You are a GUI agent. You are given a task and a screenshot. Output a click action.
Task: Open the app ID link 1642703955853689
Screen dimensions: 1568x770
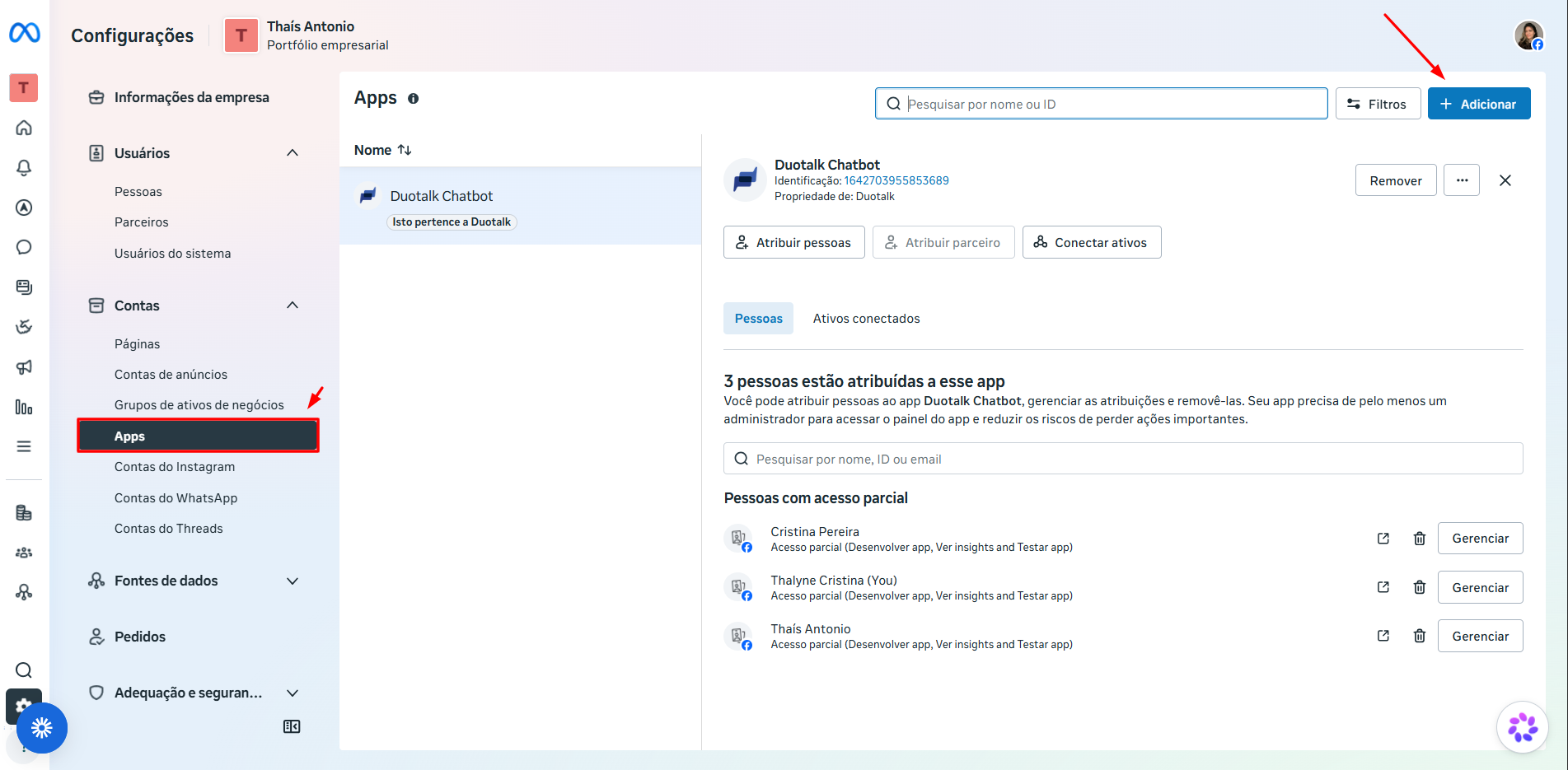(896, 180)
